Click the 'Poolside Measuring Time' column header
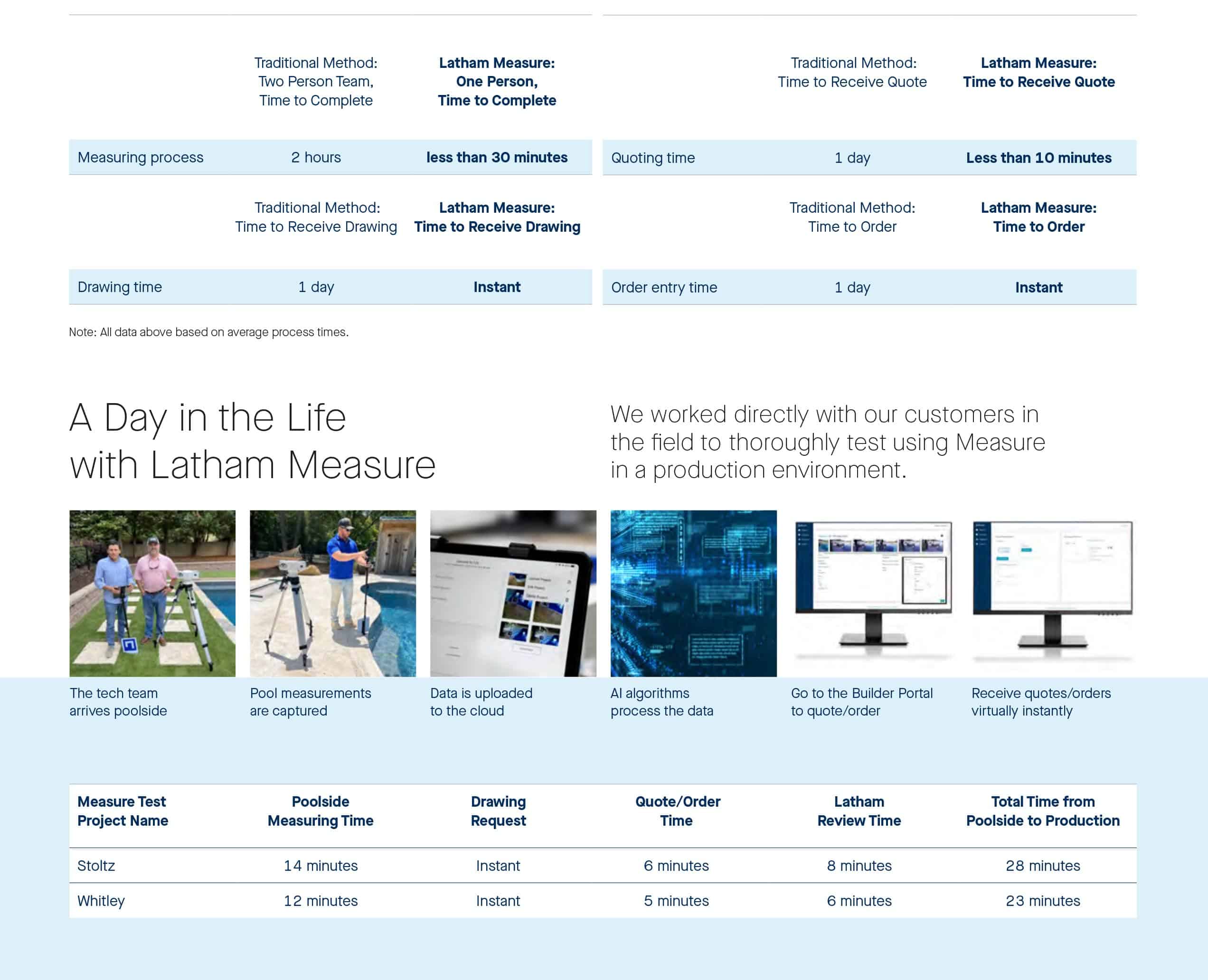Screen dimensions: 1208x980 (320, 810)
